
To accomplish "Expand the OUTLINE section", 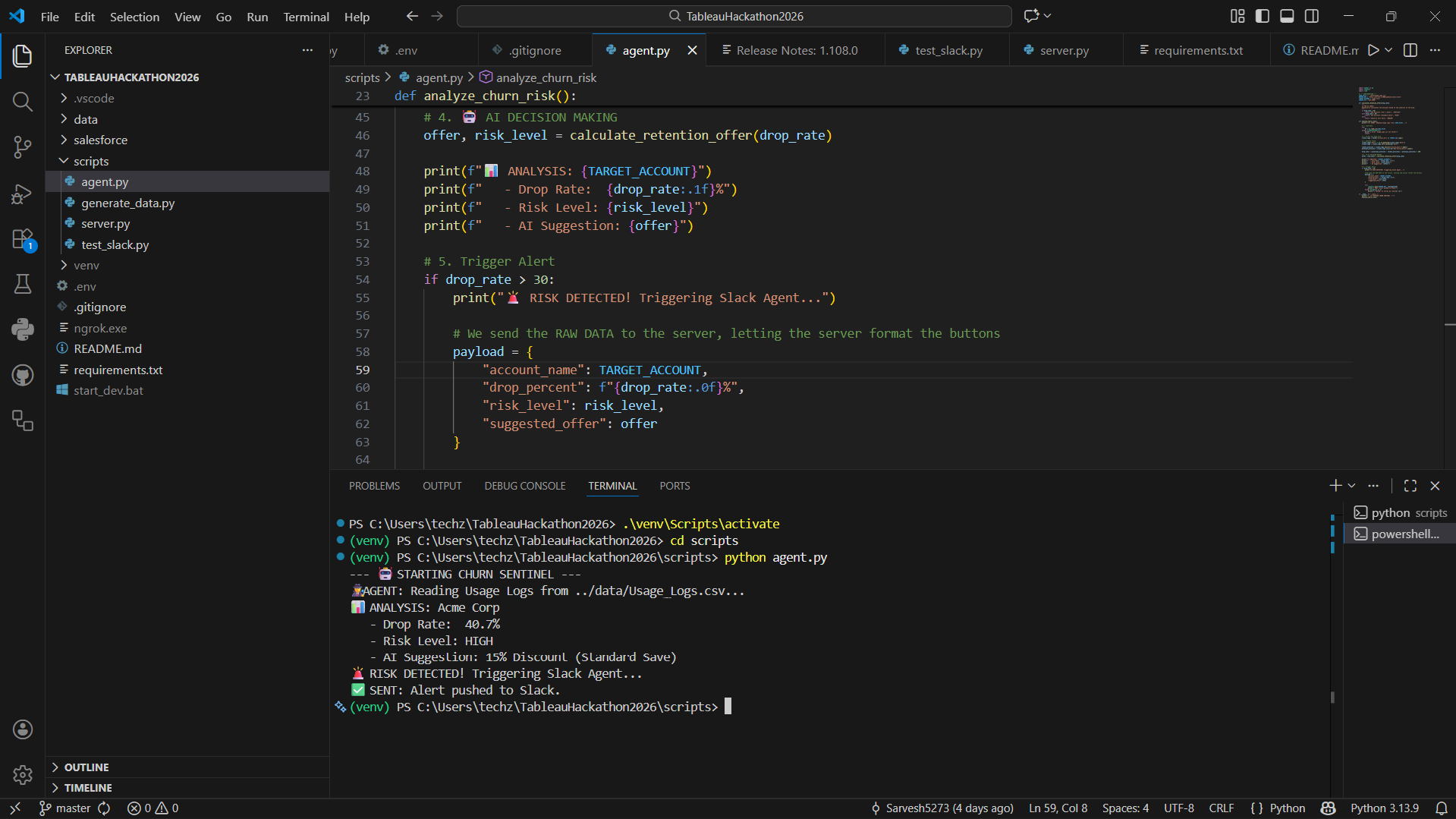I will (x=86, y=767).
